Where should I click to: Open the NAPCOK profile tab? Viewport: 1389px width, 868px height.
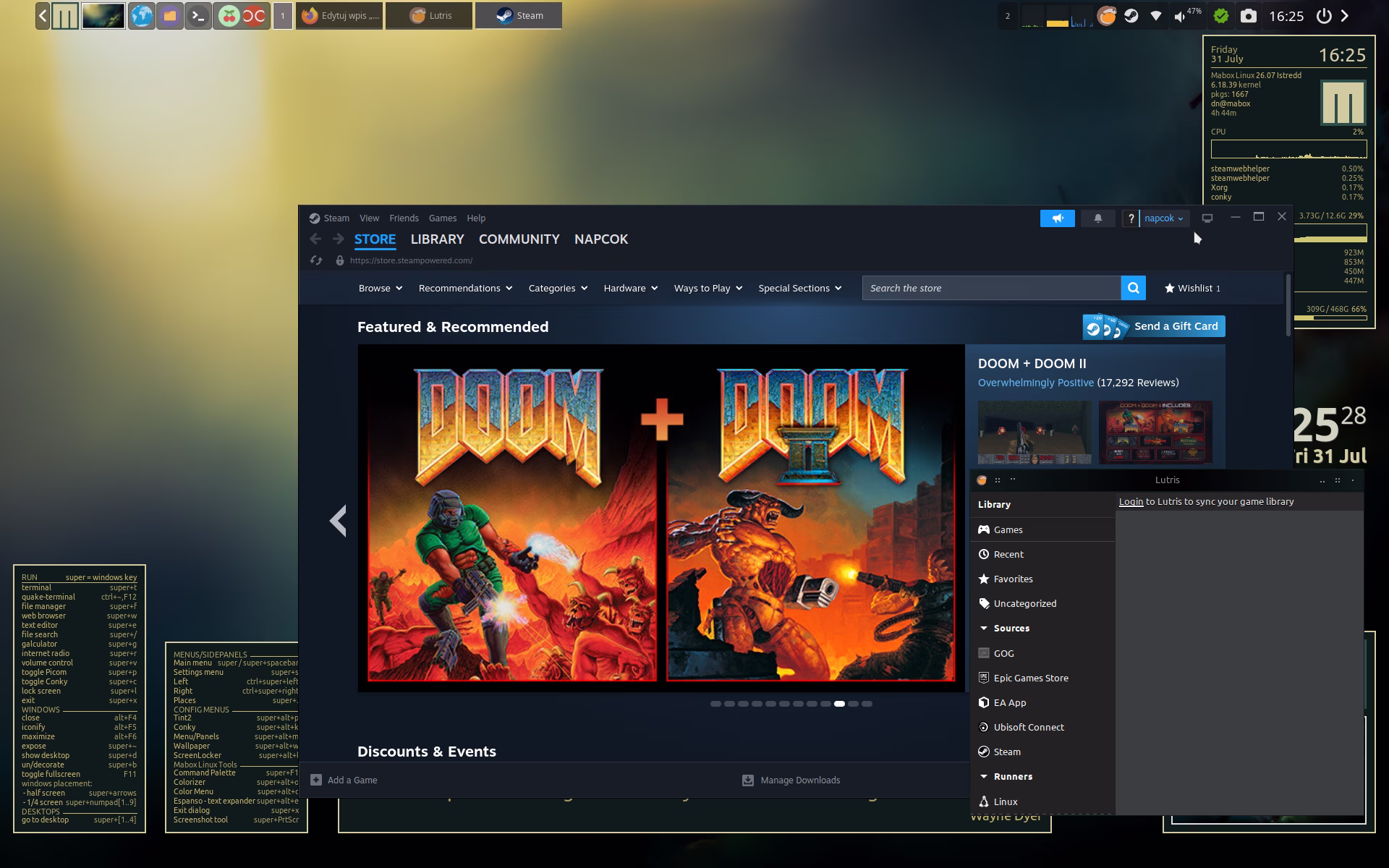point(601,239)
